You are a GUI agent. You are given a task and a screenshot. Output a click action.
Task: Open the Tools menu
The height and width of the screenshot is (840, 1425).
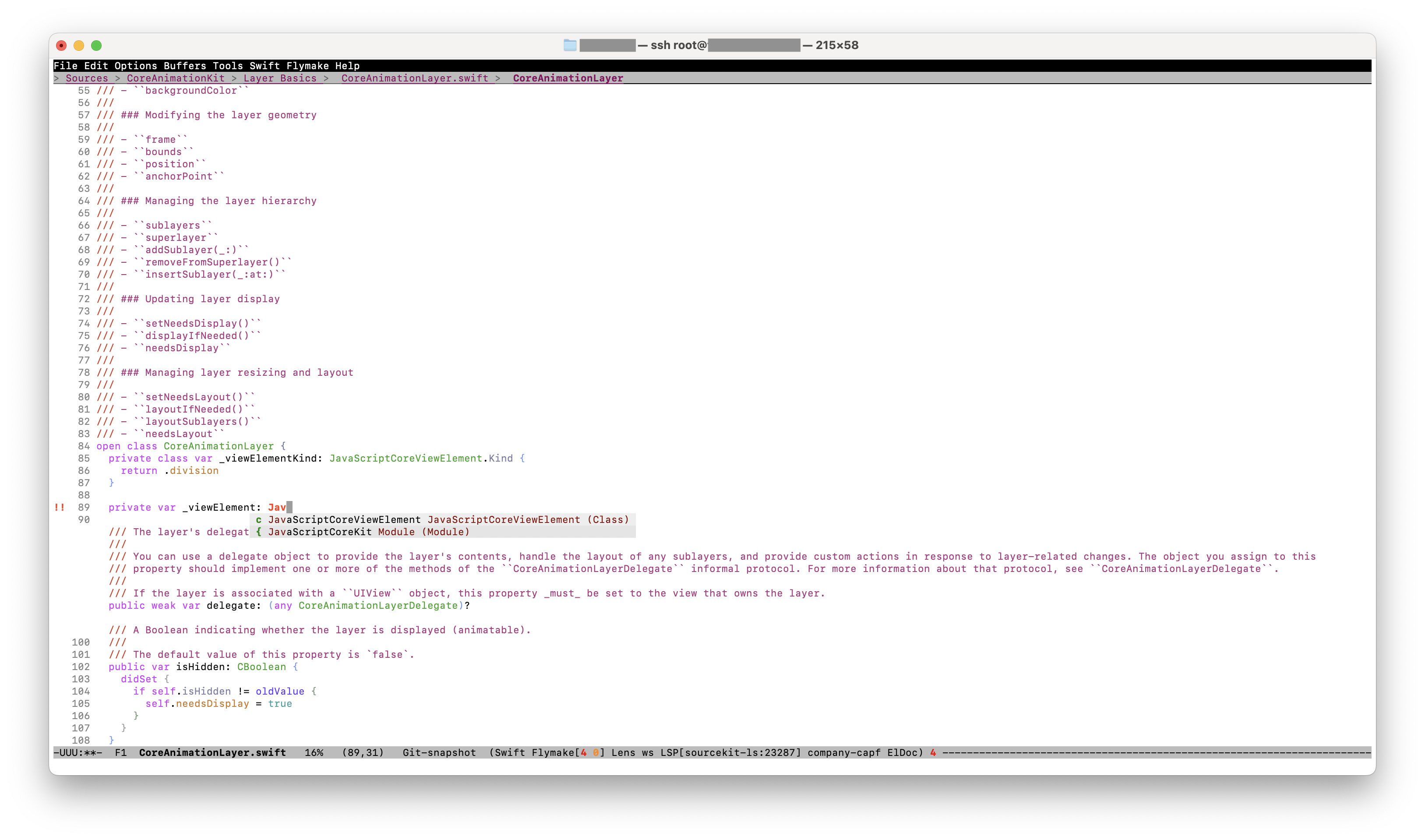[x=228, y=66]
